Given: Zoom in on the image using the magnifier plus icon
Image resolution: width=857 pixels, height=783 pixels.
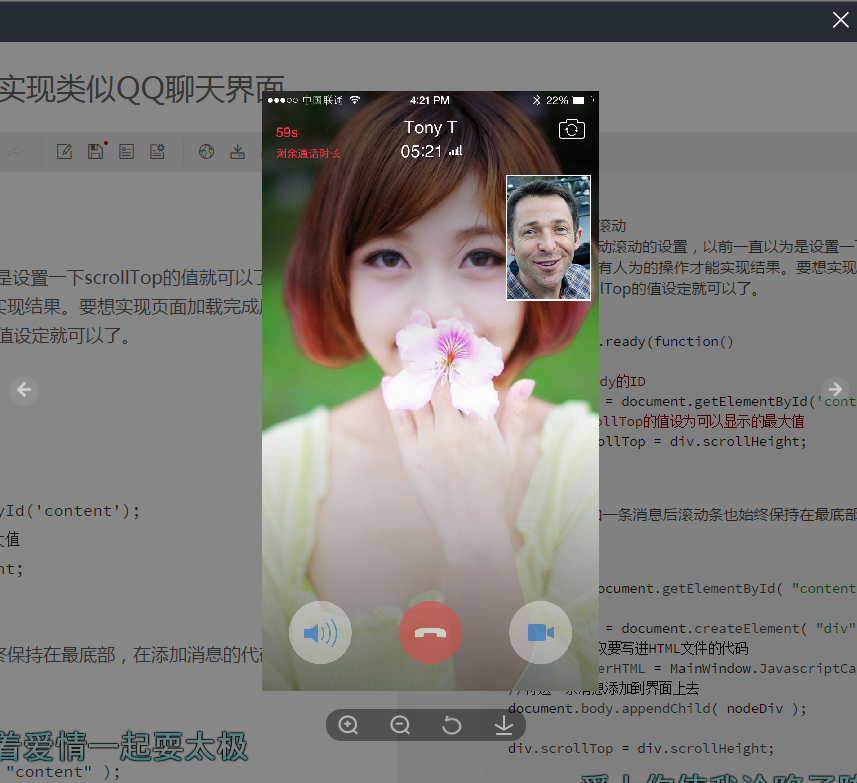Looking at the screenshot, I should [348, 725].
